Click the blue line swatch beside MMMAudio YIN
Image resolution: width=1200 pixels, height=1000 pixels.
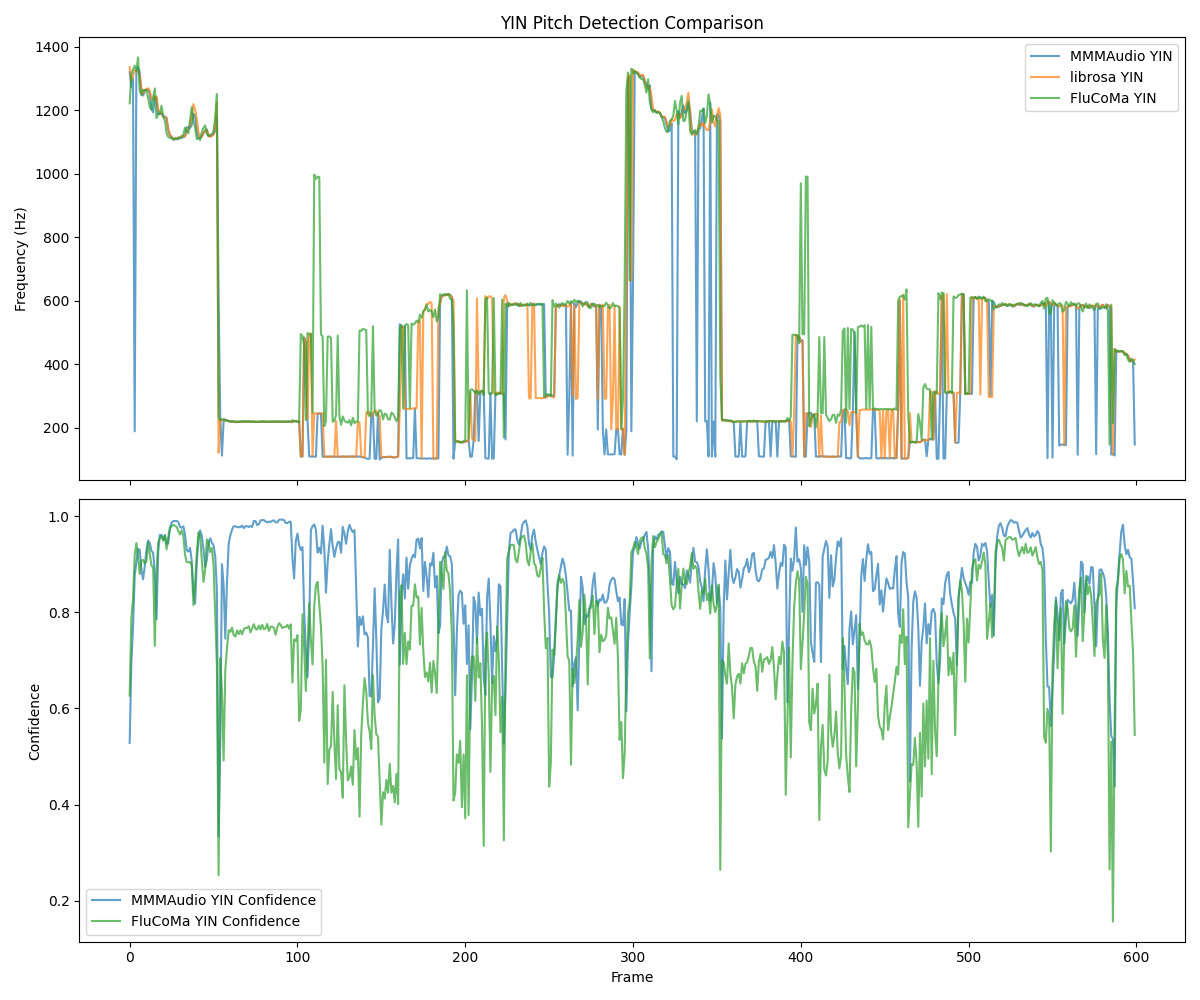[1051, 56]
